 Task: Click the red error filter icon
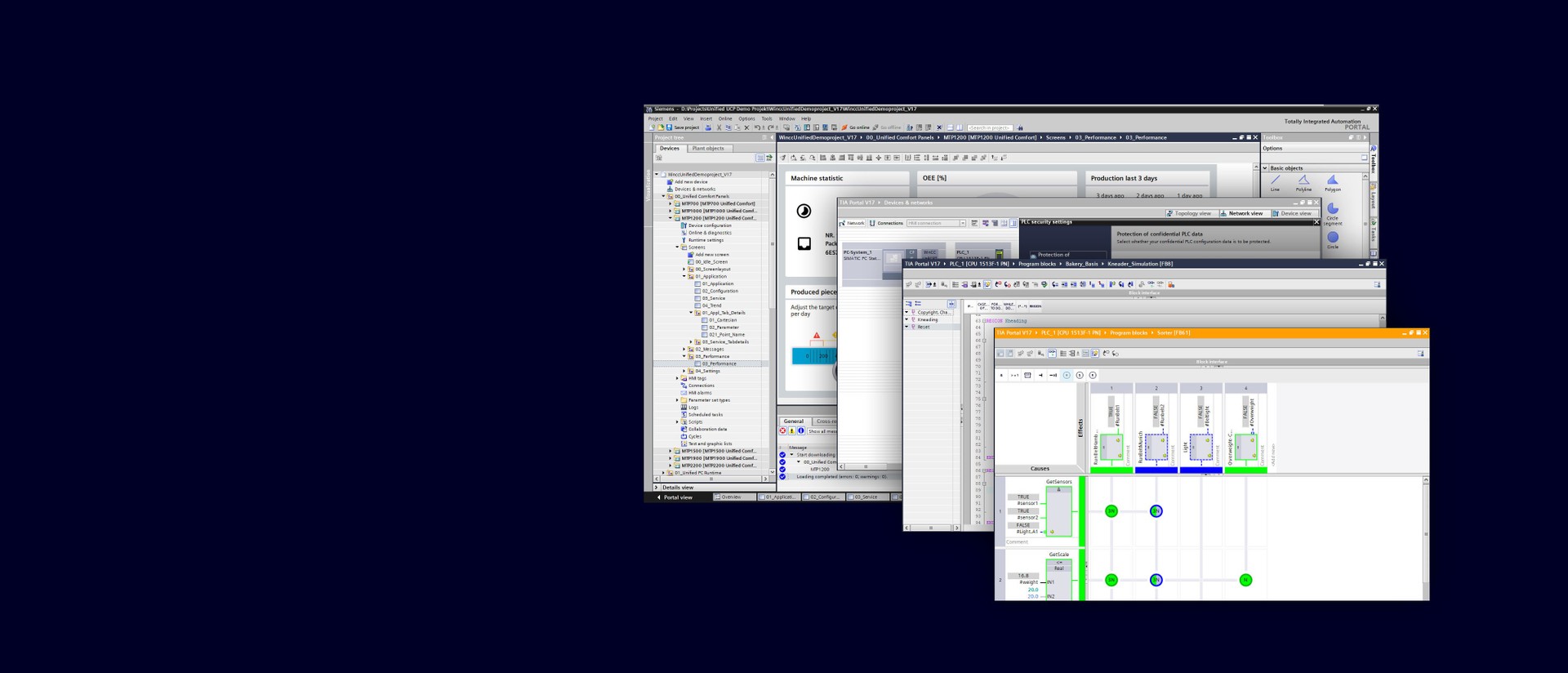point(782,431)
